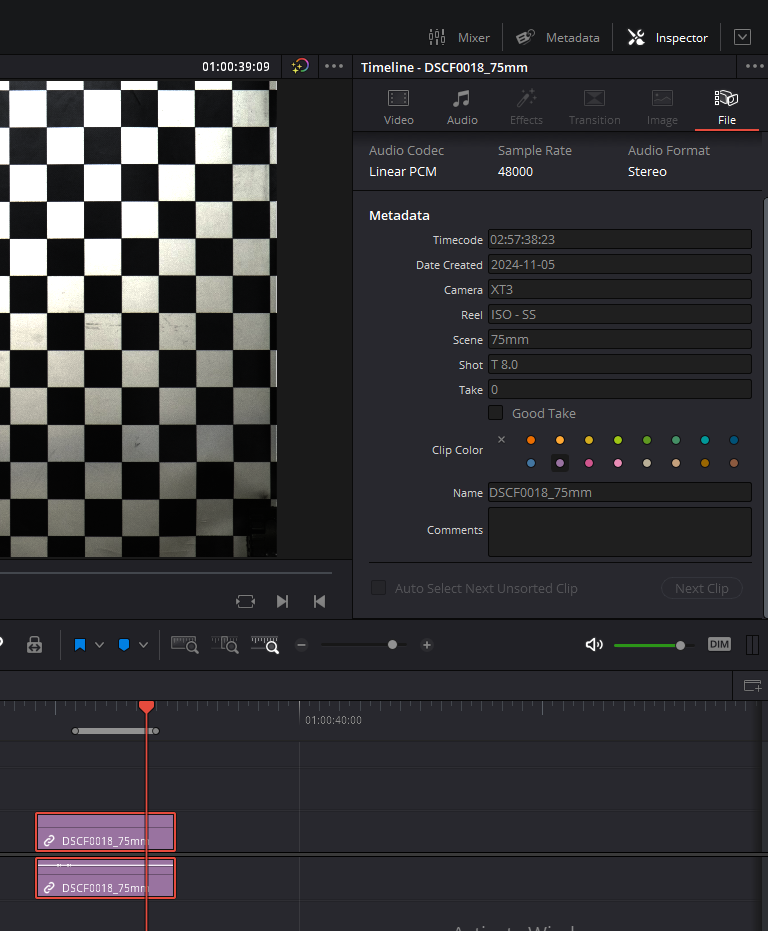The height and width of the screenshot is (931, 768).
Task: Click the full extent zoom icon
Action: (x=185, y=645)
